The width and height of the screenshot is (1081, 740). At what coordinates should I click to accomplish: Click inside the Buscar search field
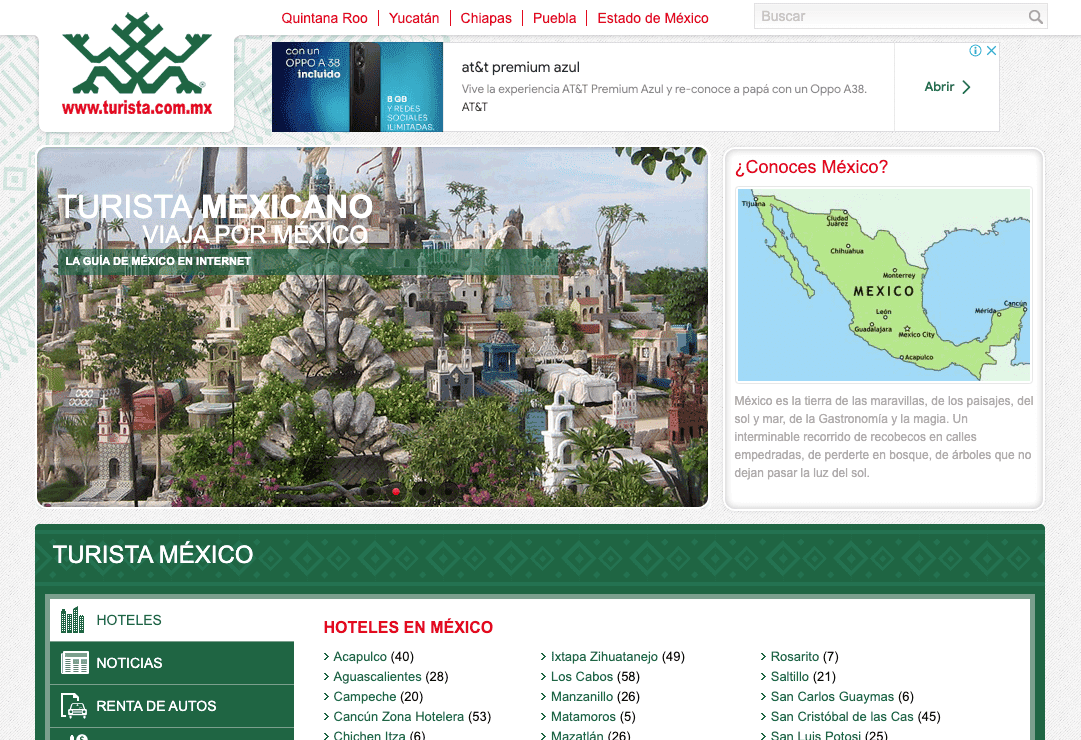[x=890, y=16]
